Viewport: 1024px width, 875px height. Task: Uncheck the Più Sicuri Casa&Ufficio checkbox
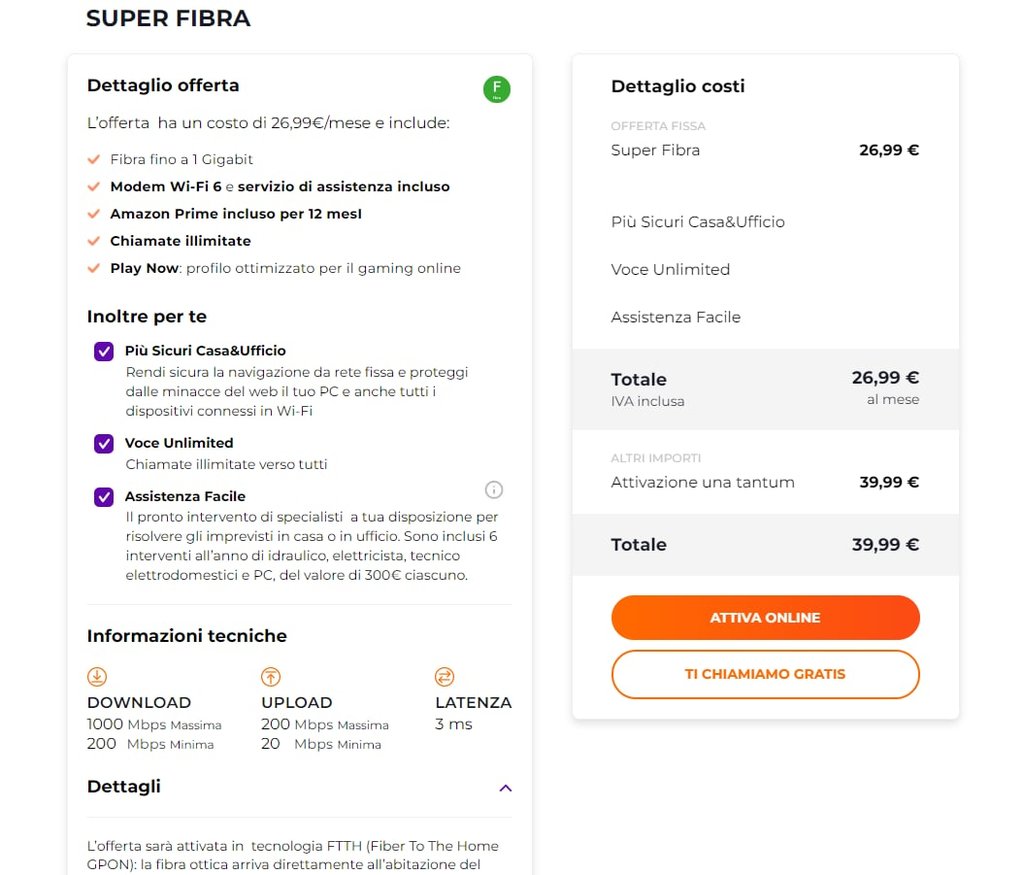104,351
